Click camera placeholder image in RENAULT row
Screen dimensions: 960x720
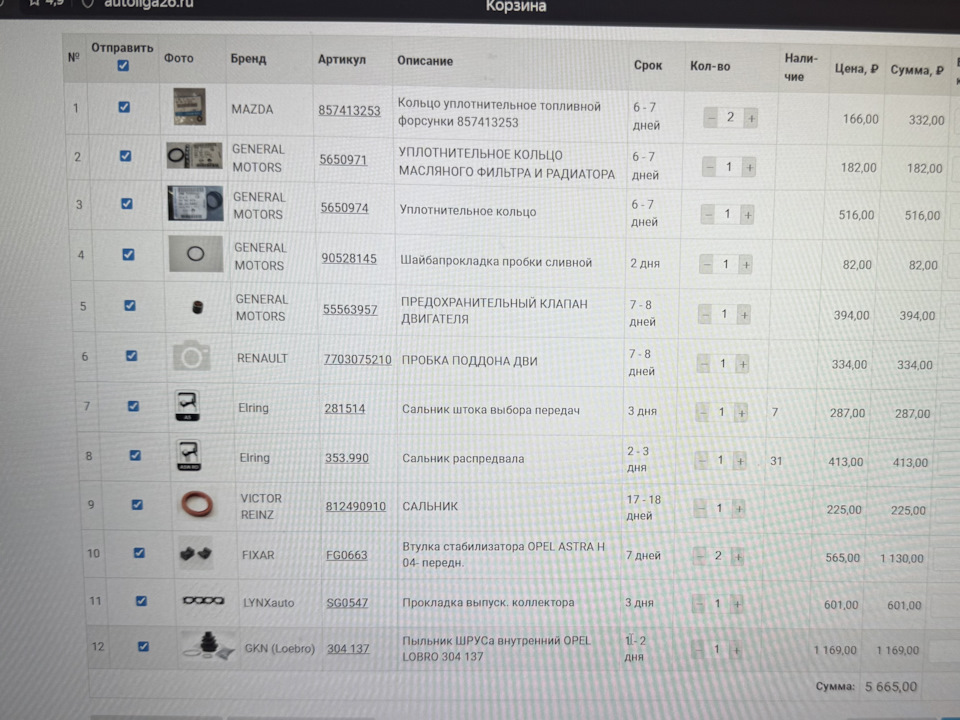pyautogui.click(x=192, y=356)
